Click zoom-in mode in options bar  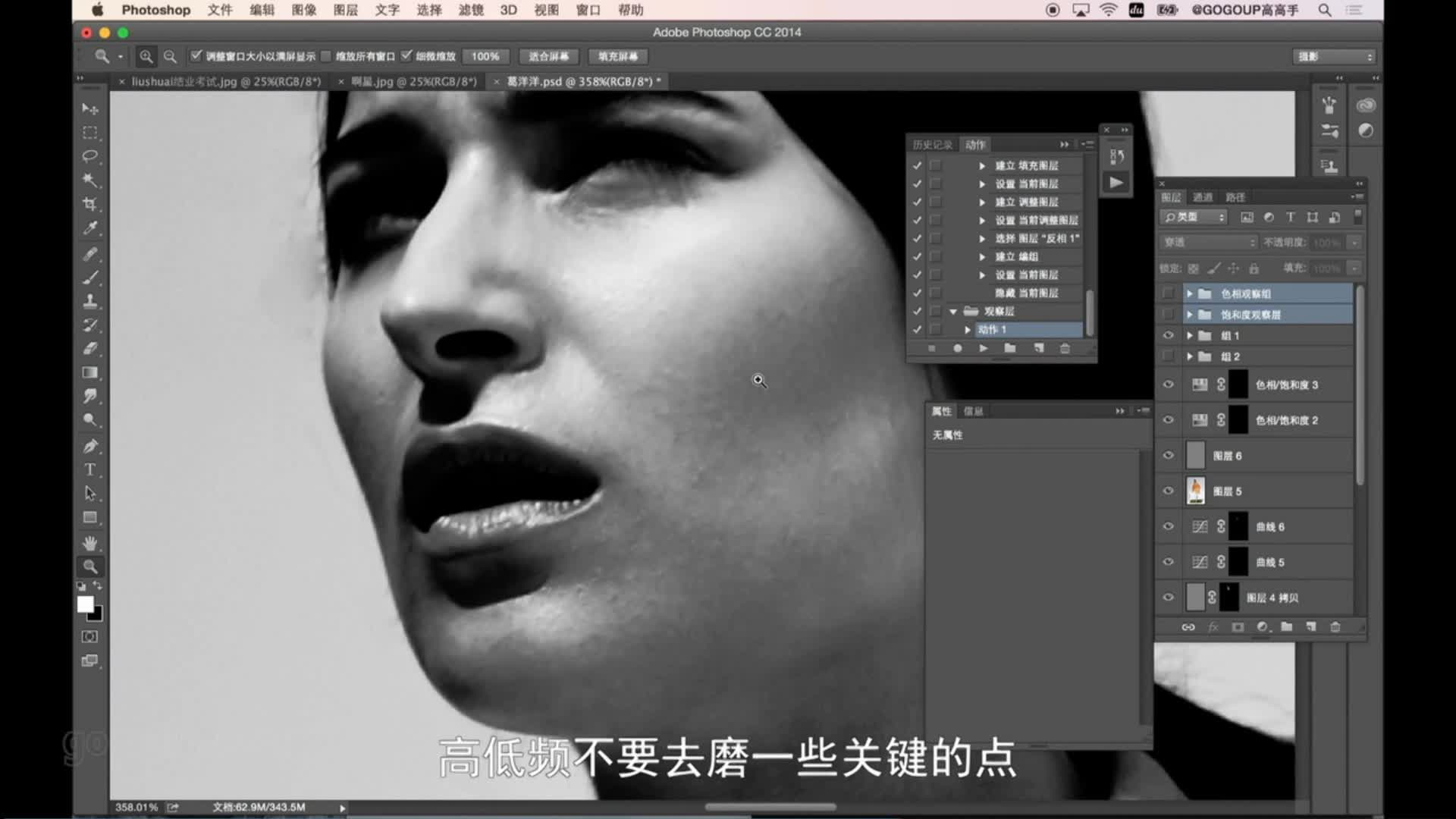pyautogui.click(x=146, y=56)
